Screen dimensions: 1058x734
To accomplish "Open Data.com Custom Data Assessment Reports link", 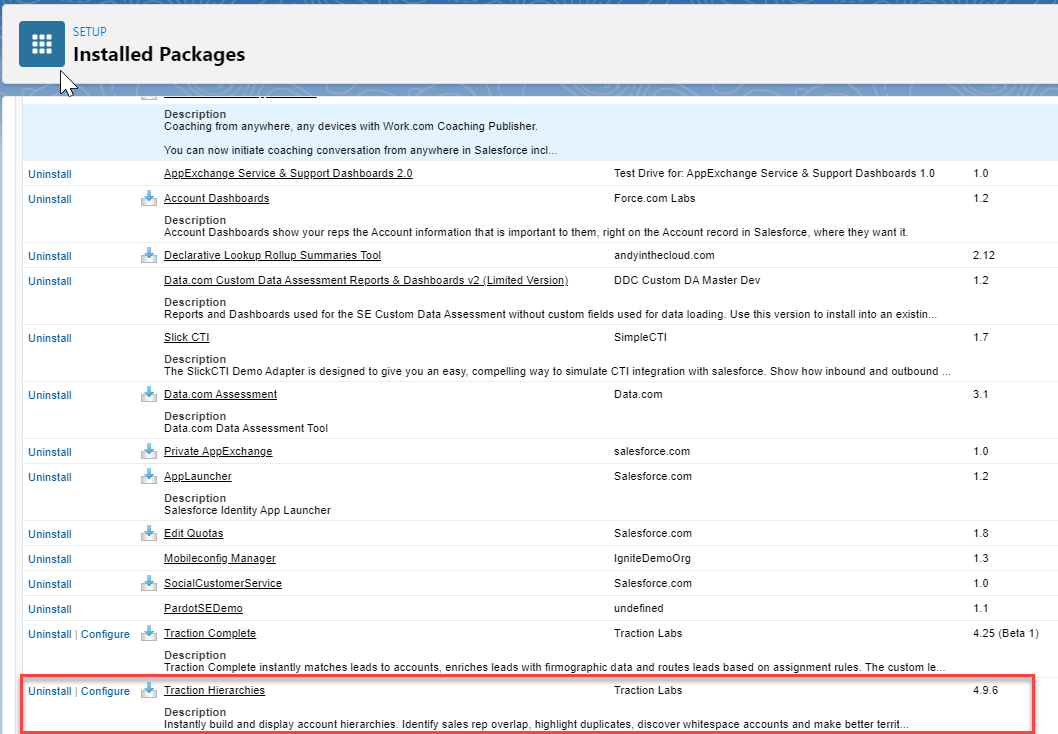I will (x=366, y=280).
